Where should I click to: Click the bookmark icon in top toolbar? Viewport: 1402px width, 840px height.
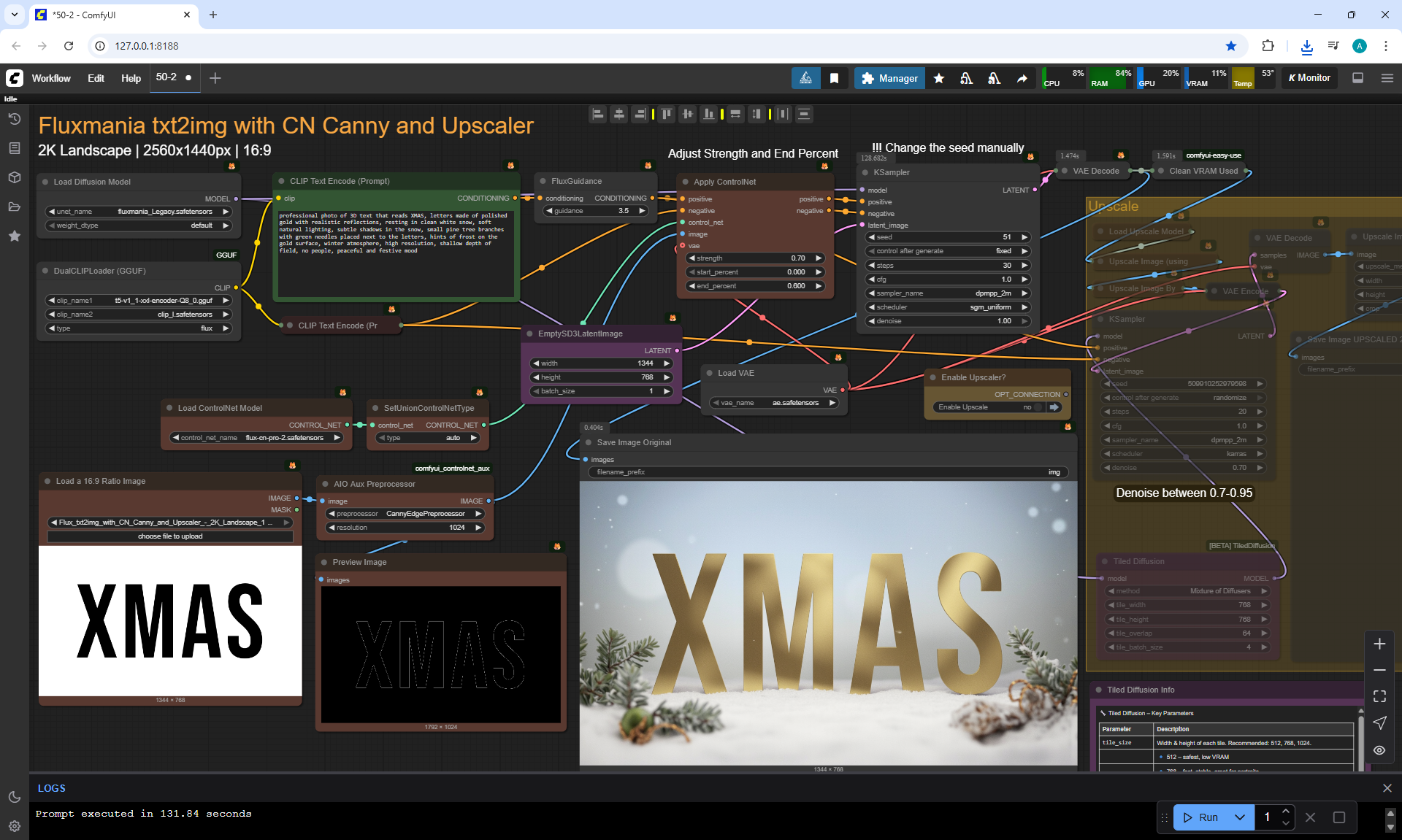(834, 78)
